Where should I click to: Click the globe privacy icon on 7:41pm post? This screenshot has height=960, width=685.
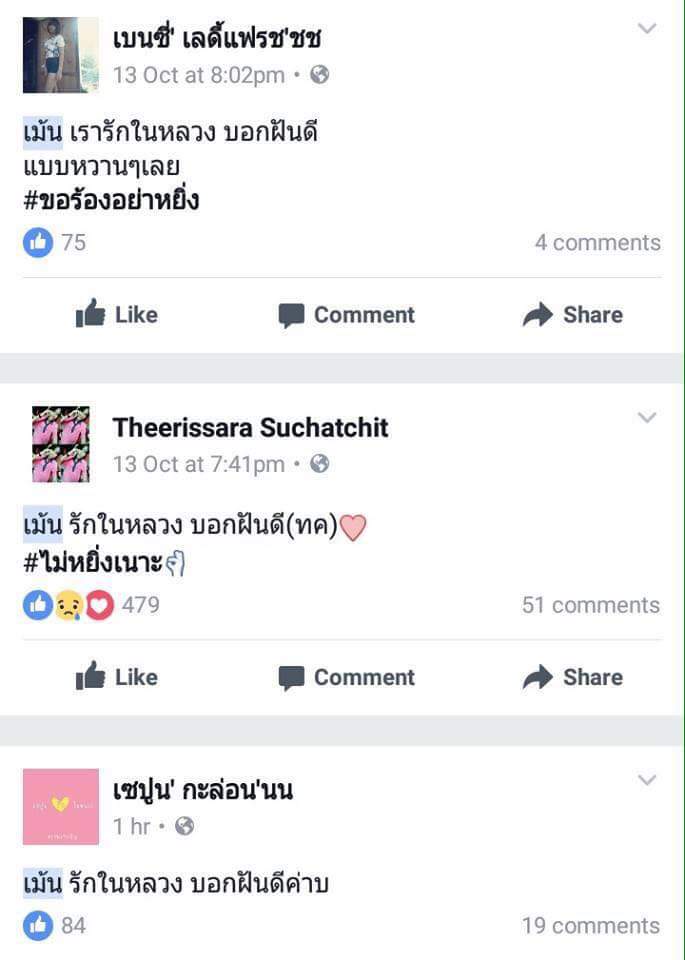pyautogui.click(x=320, y=464)
